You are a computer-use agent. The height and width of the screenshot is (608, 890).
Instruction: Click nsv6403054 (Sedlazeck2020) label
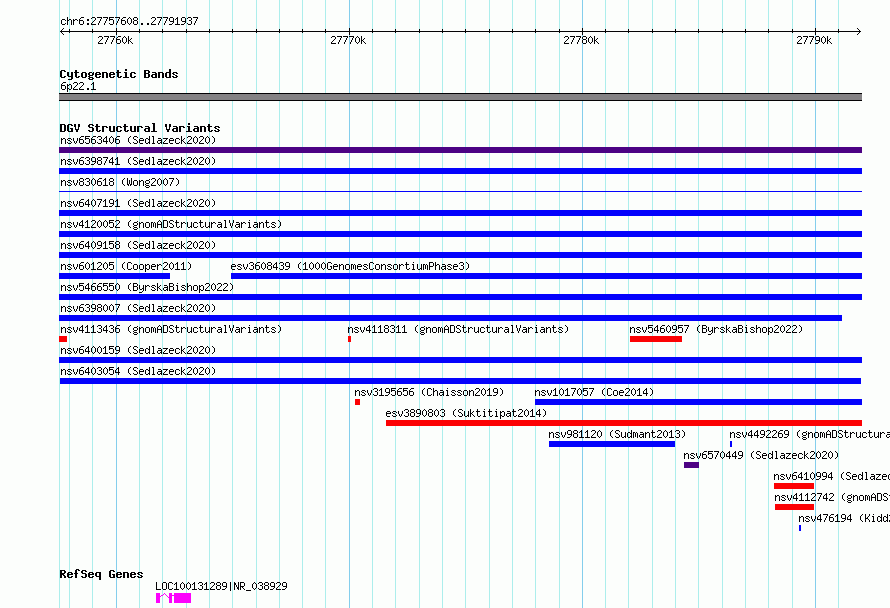pyautogui.click(x=138, y=371)
